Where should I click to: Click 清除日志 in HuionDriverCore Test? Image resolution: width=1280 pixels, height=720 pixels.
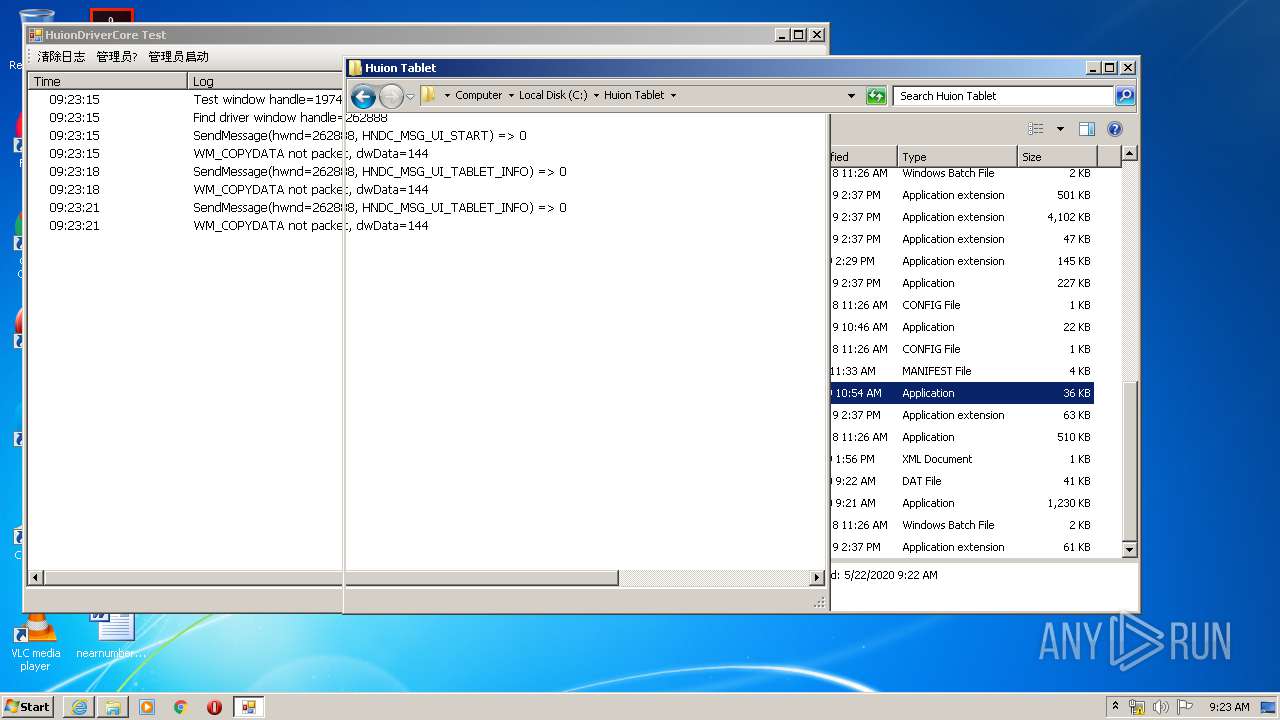point(61,57)
